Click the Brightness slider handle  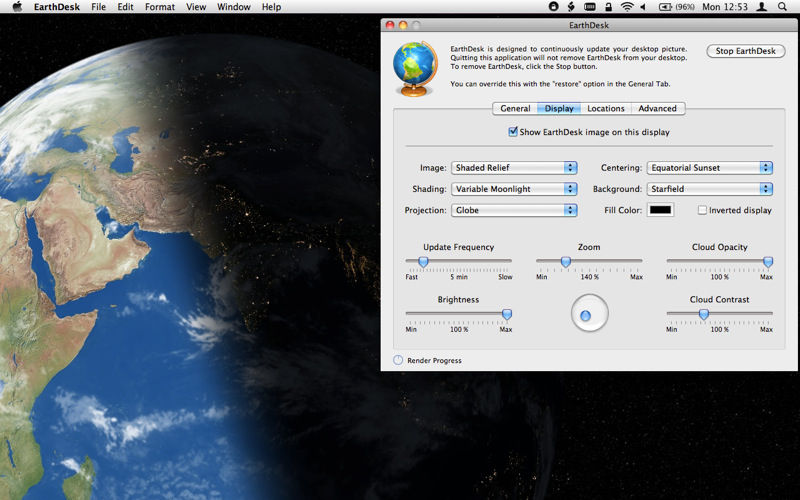(x=507, y=314)
